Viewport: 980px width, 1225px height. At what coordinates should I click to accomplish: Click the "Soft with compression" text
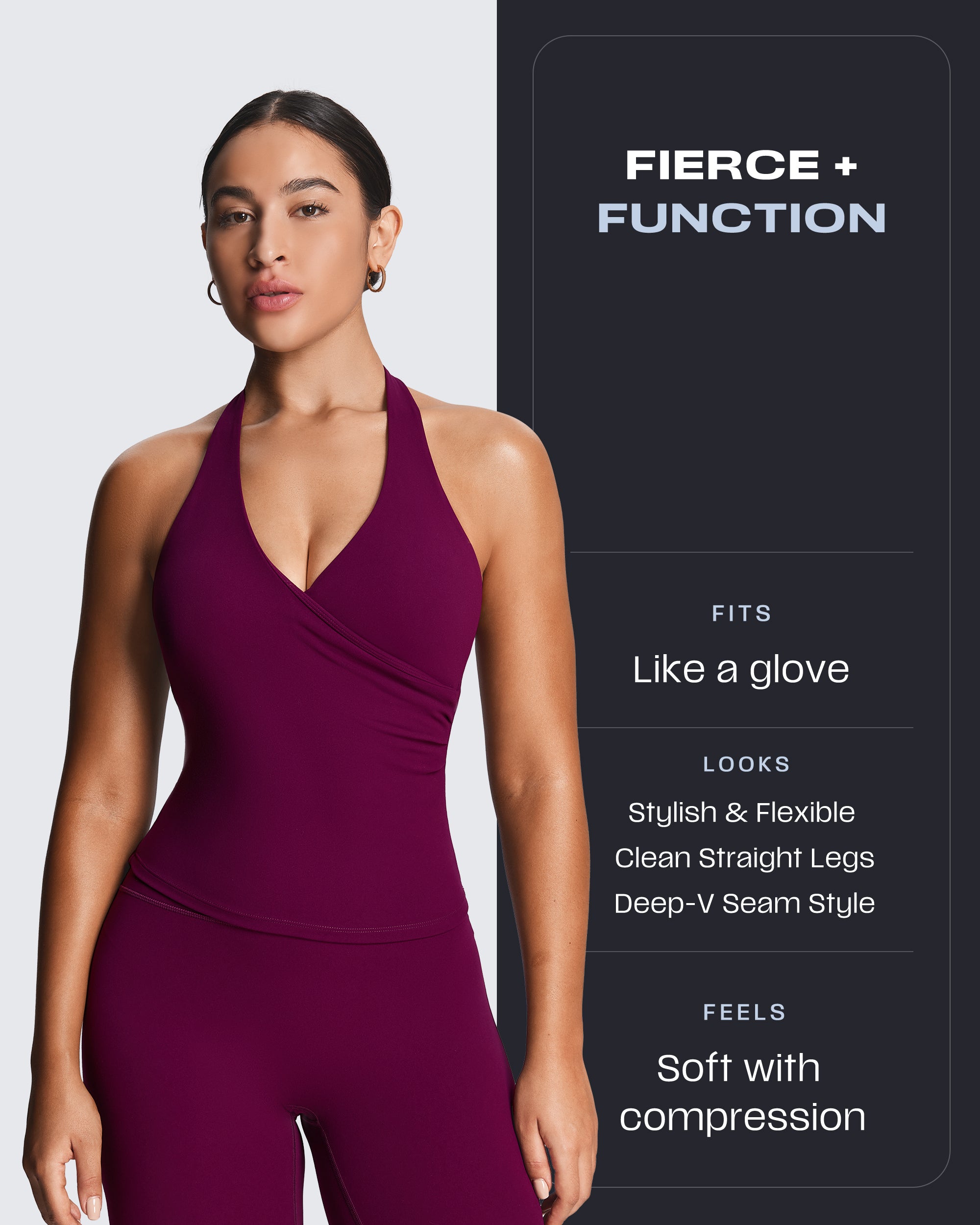[742, 1093]
